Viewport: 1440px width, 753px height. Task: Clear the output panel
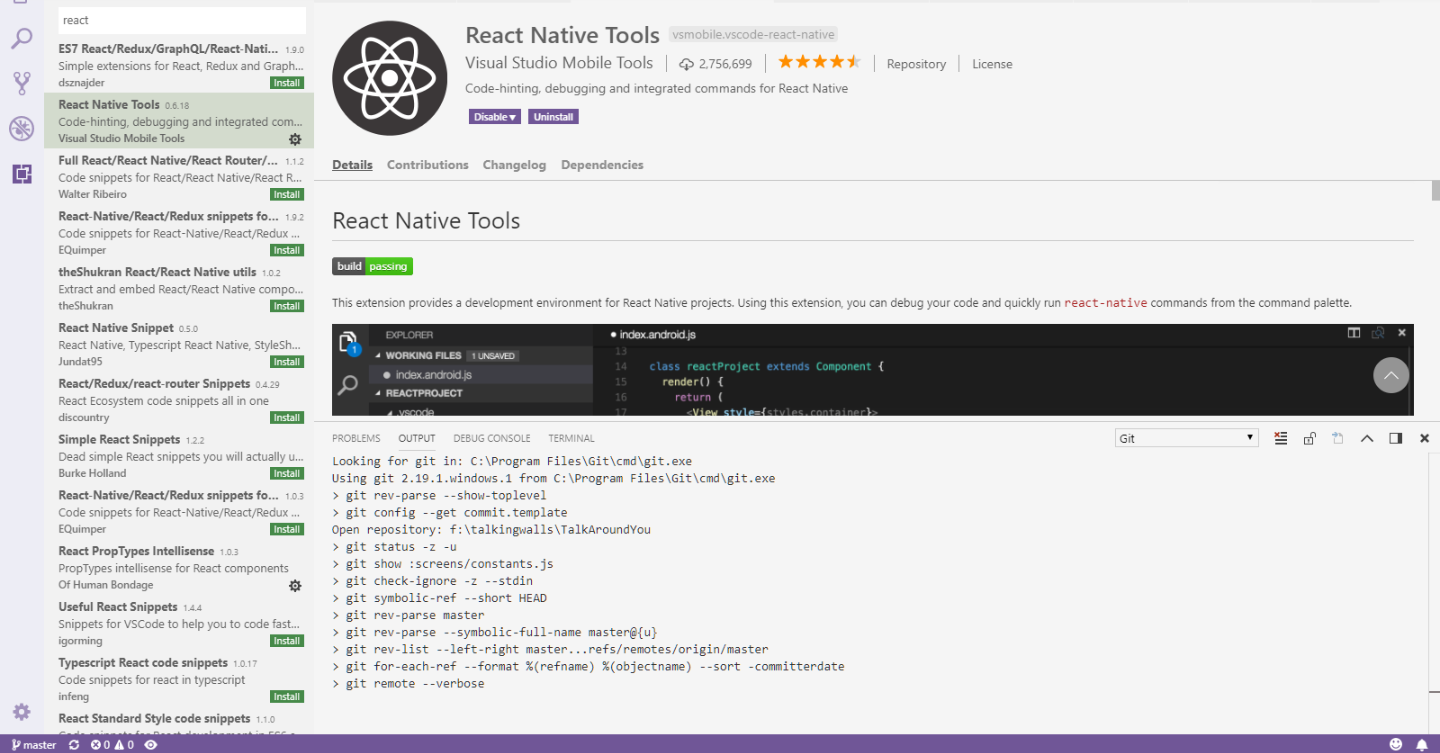[x=1281, y=438]
